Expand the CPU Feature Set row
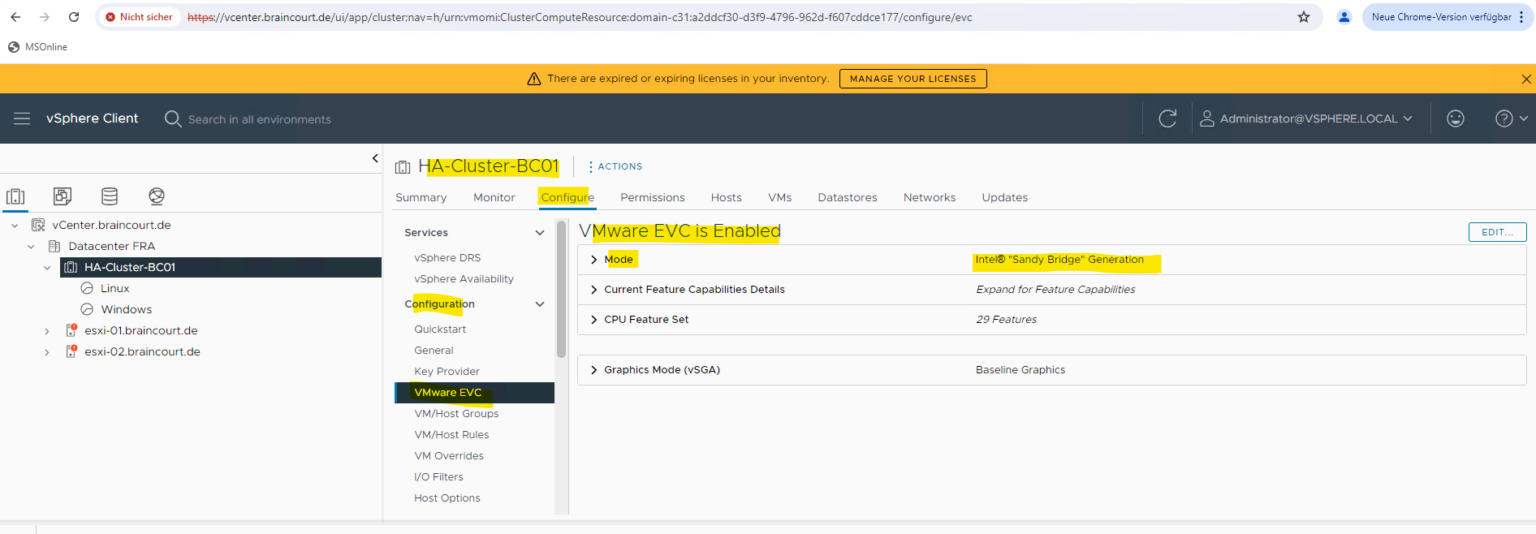 click(x=594, y=320)
